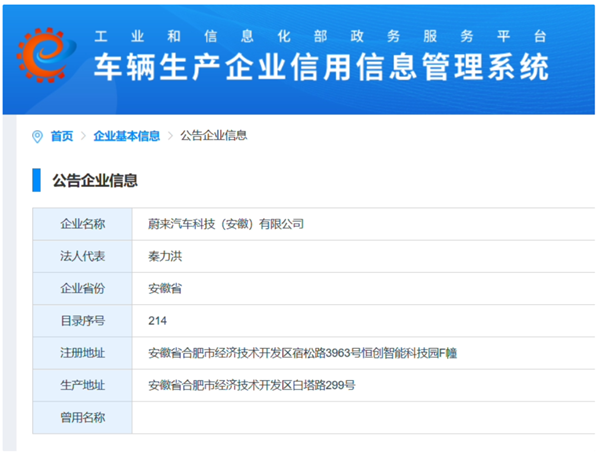
Task: Select registered address containing 宿松路3963号
Action: (302, 353)
